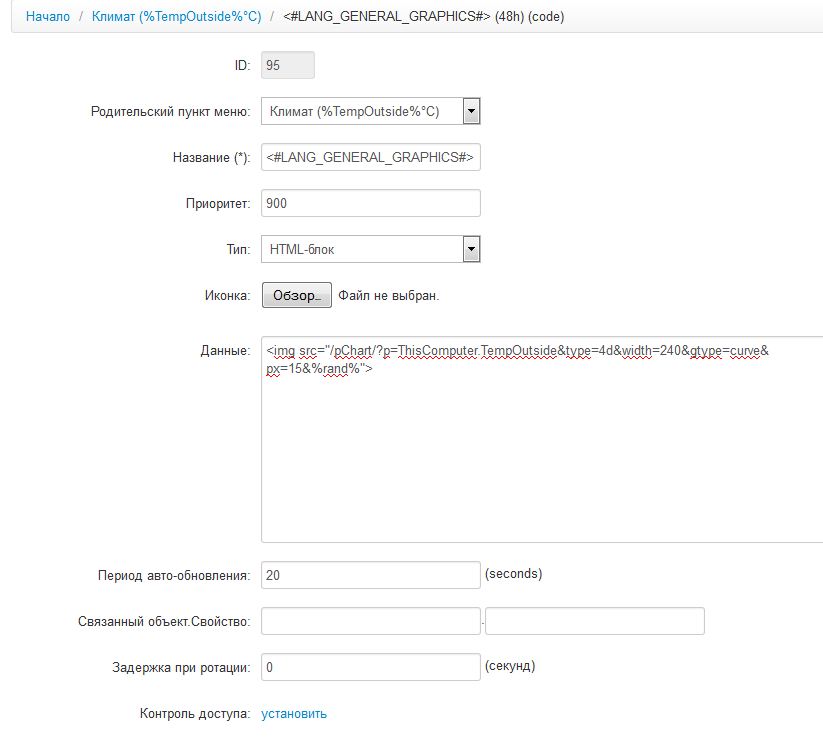The image size is (823, 740).
Task: Click the read-only ID field showing 95
Action: click(x=287, y=66)
